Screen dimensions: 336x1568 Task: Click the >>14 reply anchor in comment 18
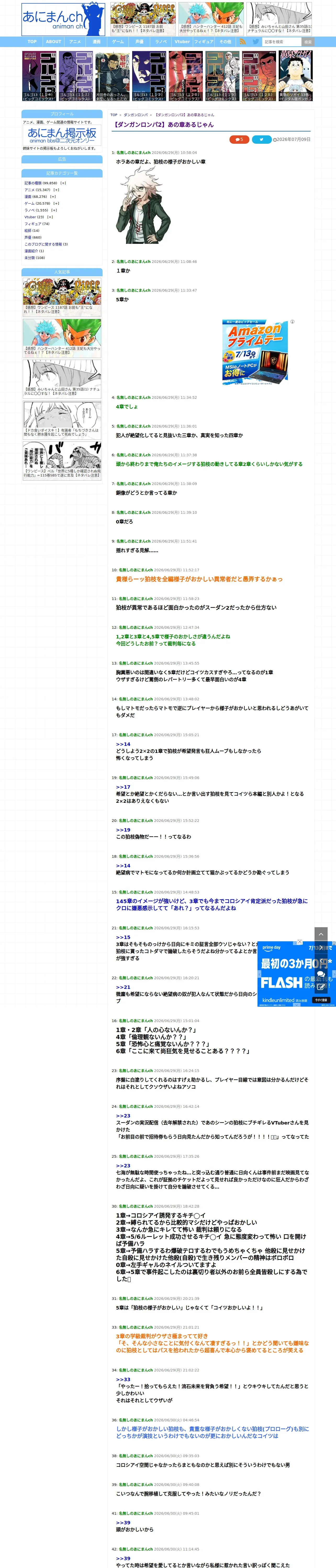pos(123,866)
